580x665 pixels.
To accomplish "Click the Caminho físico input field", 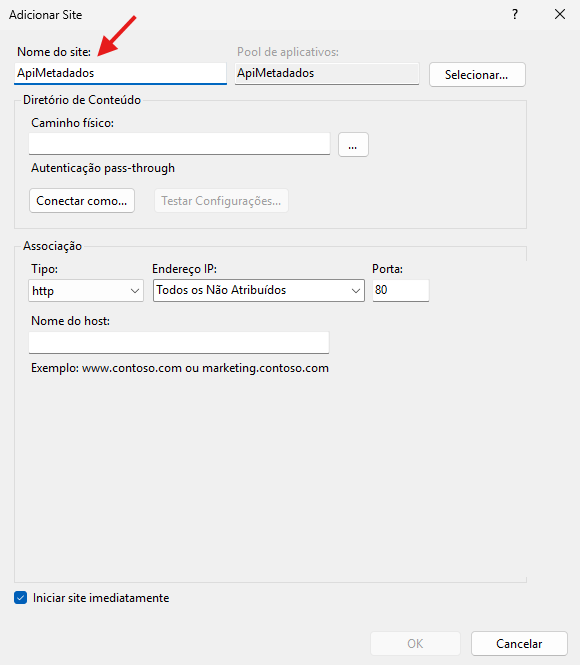I will [179, 144].
